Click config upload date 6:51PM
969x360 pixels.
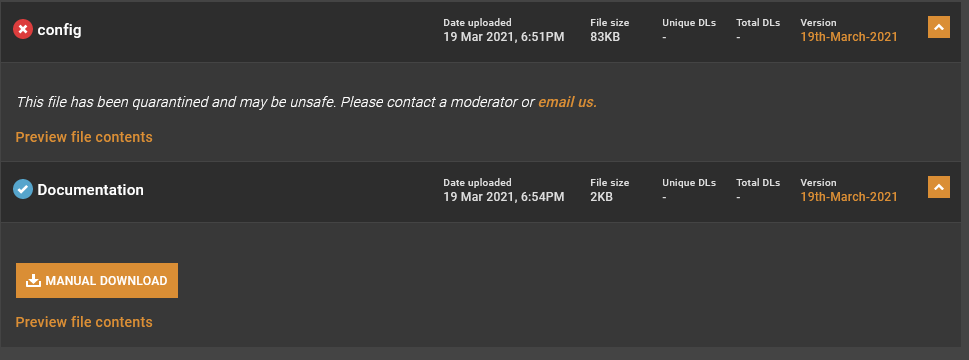coord(504,37)
